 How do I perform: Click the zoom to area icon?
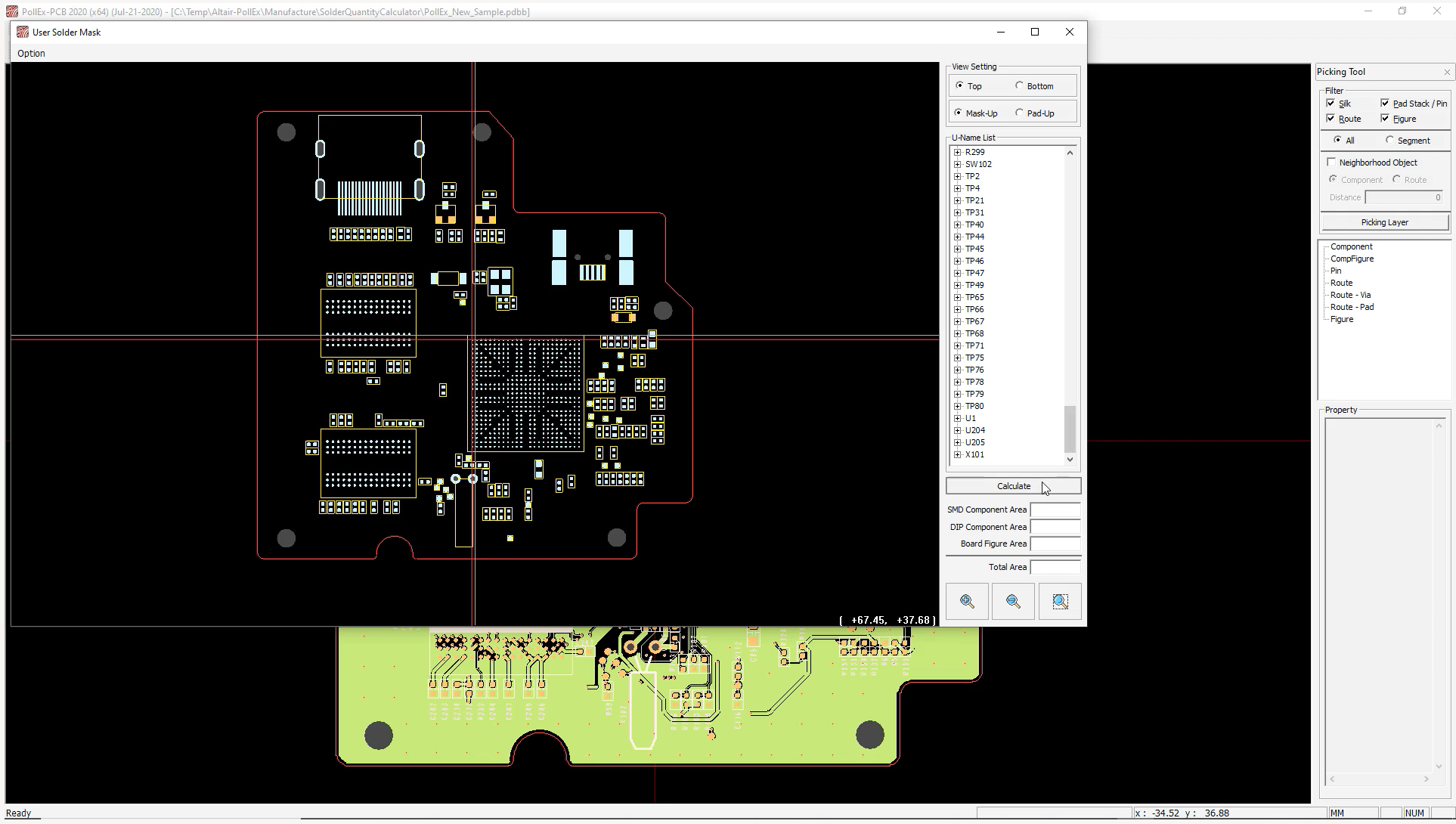[x=1060, y=602]
